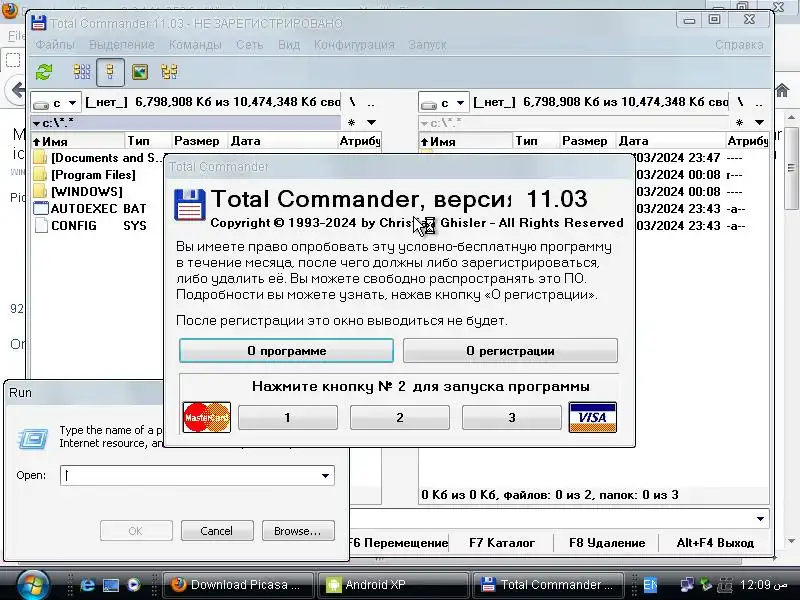
Task: Open the Справка menu
Action: (x=739, y=45)
